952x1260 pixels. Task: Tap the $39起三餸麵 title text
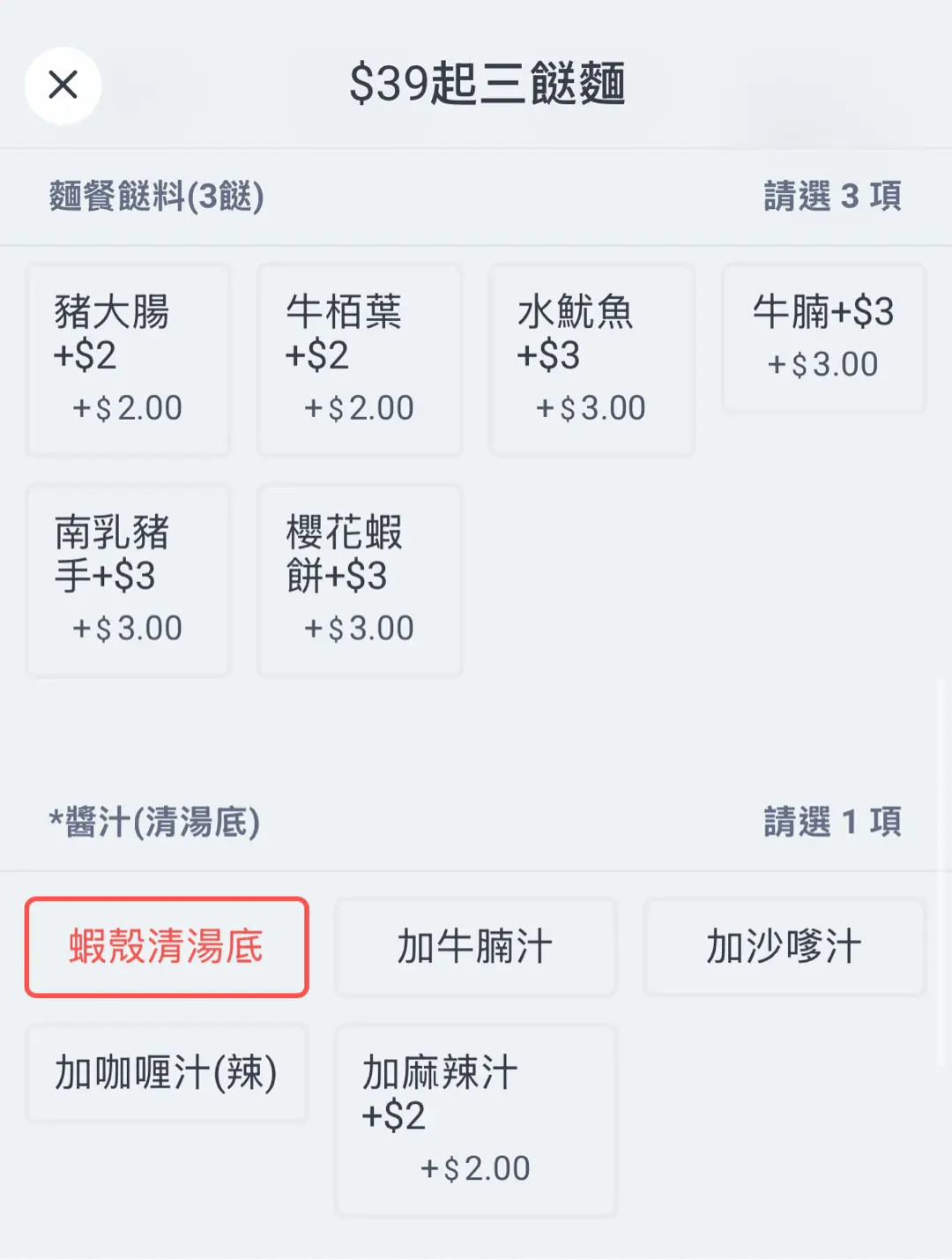[487, 85]
